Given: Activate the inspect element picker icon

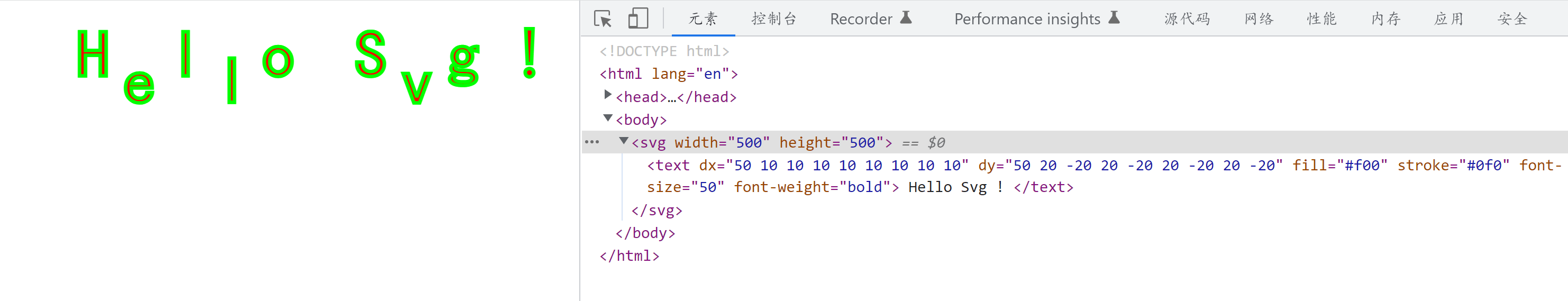Looking at the screenshot, I should click(603, 19).
